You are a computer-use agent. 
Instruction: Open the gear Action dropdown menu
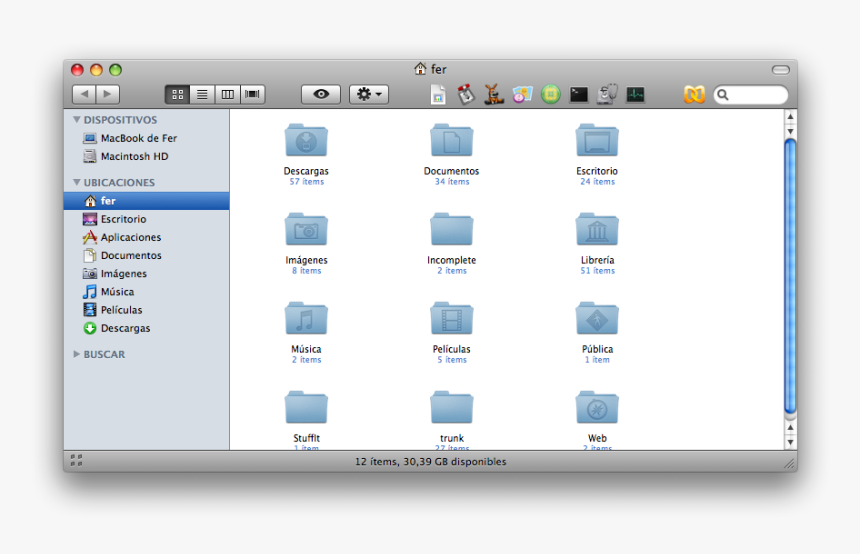[369, 94]
